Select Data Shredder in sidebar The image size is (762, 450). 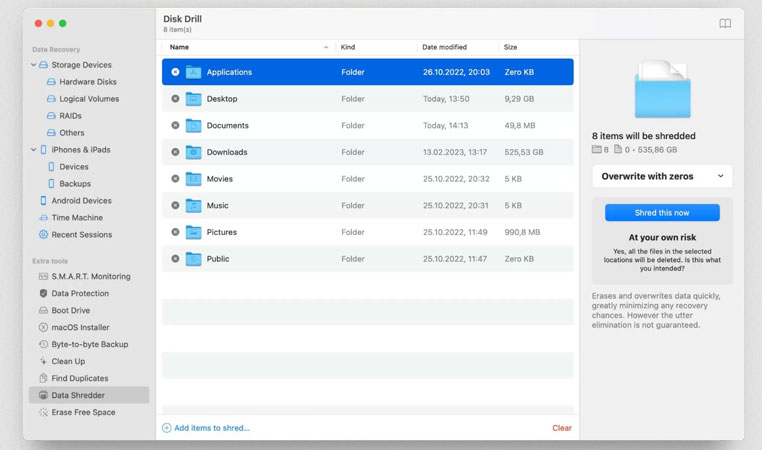pyautogui.click(x=89, y=395)
